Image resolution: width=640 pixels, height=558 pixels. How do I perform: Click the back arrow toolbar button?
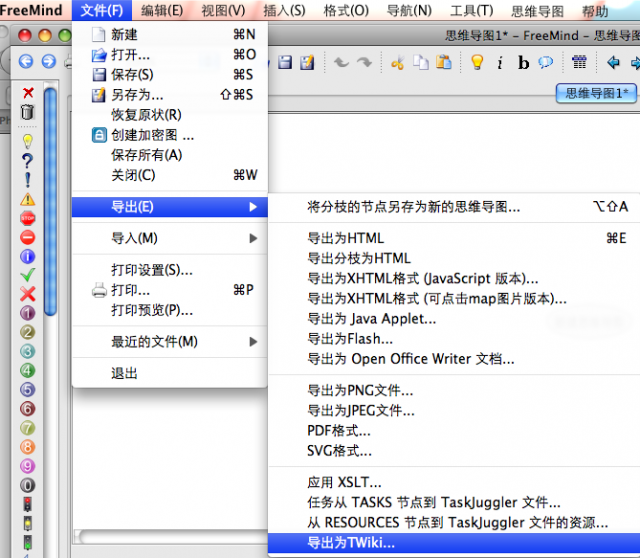pyautogui.click(x=26, y=62)
